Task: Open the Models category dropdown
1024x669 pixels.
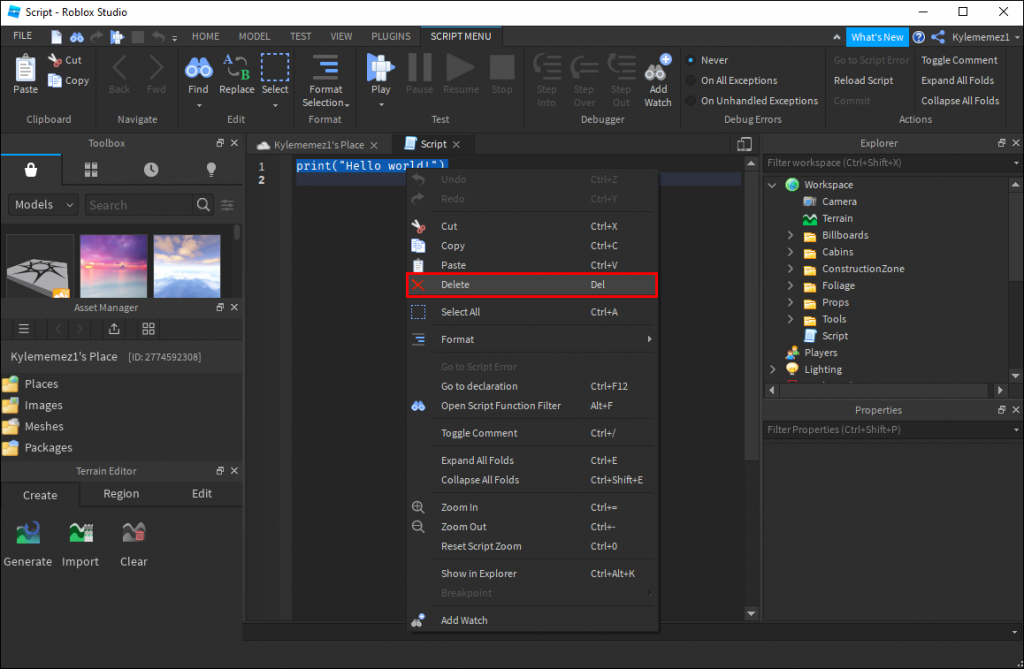Action: point(44,205)
